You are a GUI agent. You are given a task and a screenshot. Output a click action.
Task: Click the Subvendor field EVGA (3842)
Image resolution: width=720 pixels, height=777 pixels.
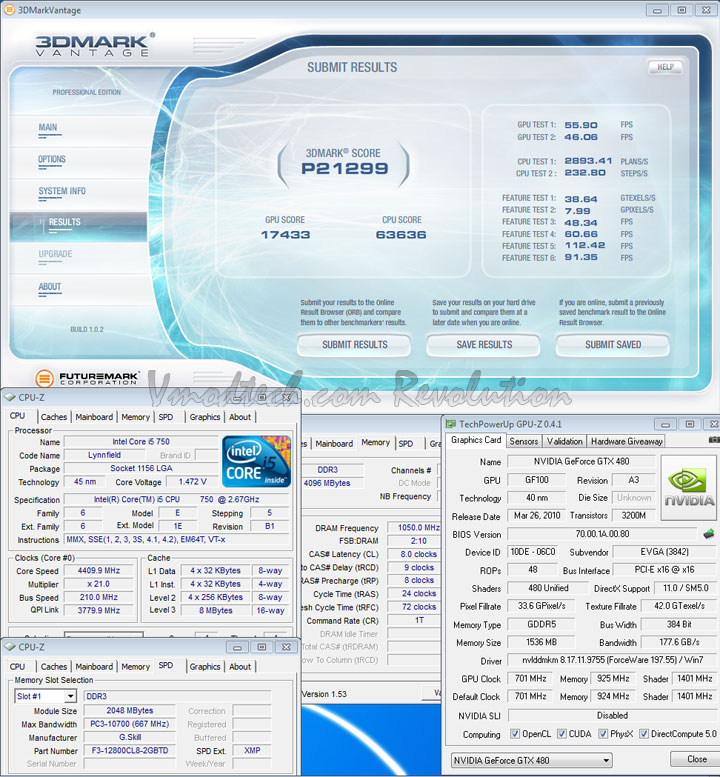665,552
